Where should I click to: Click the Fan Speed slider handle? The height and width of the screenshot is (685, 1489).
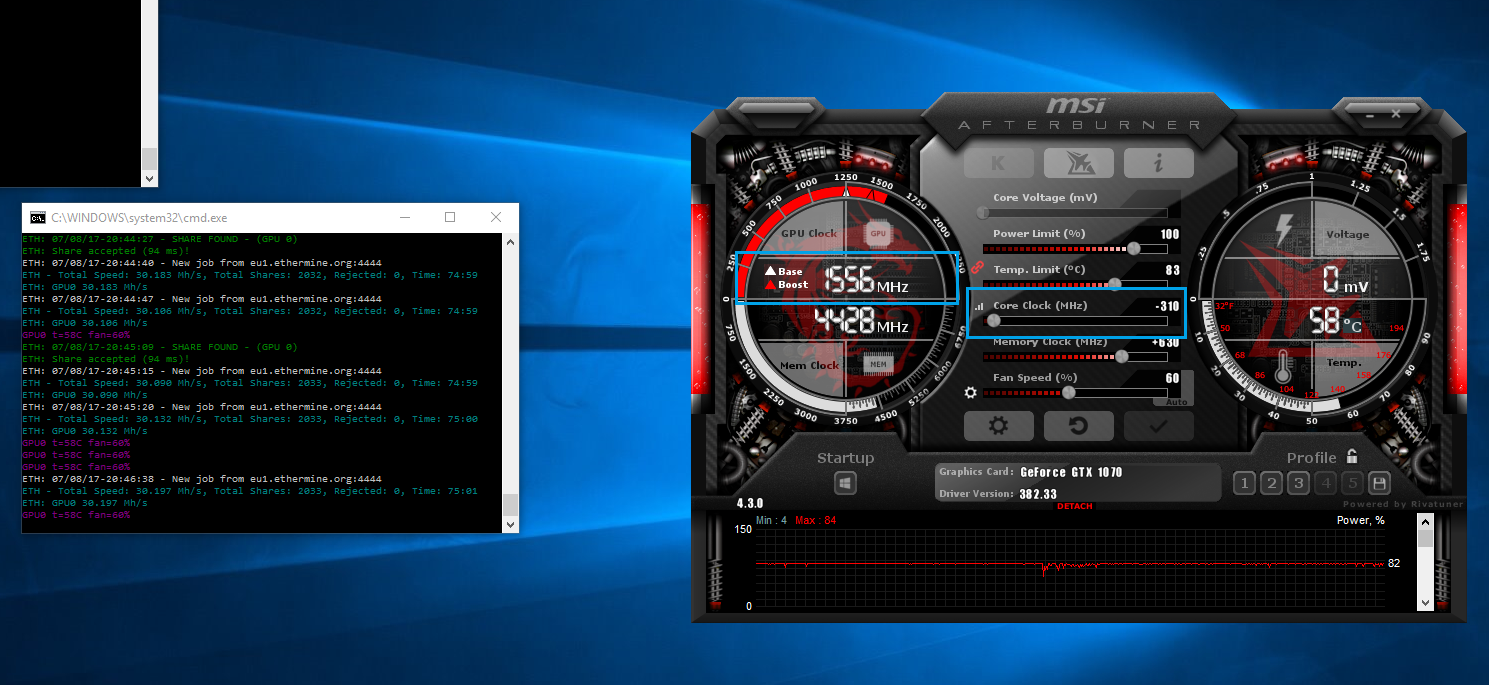click(x=1069, y=393)
